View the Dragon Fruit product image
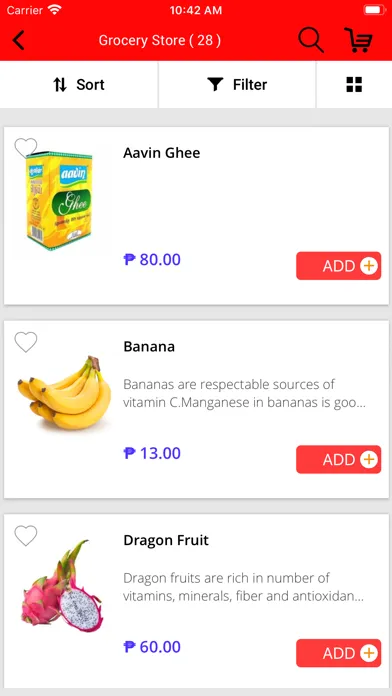392x696 pixels. pos(62,586)
